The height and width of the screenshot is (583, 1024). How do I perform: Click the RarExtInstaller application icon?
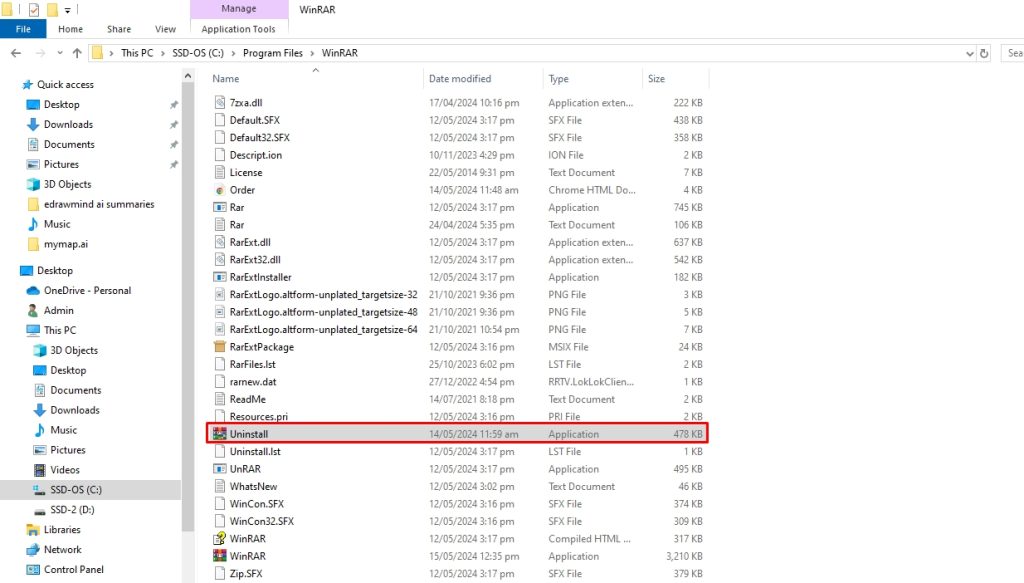pos(219,277)
